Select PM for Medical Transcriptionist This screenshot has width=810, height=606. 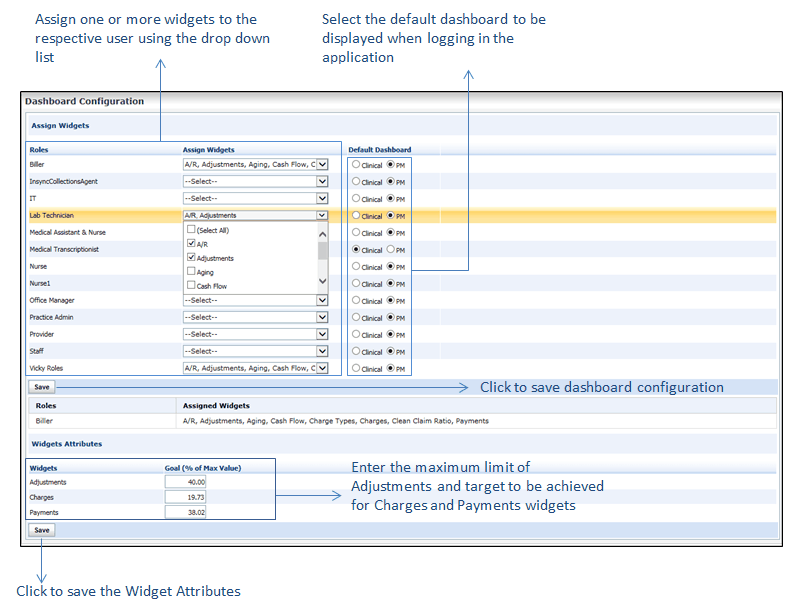(391, 250)
